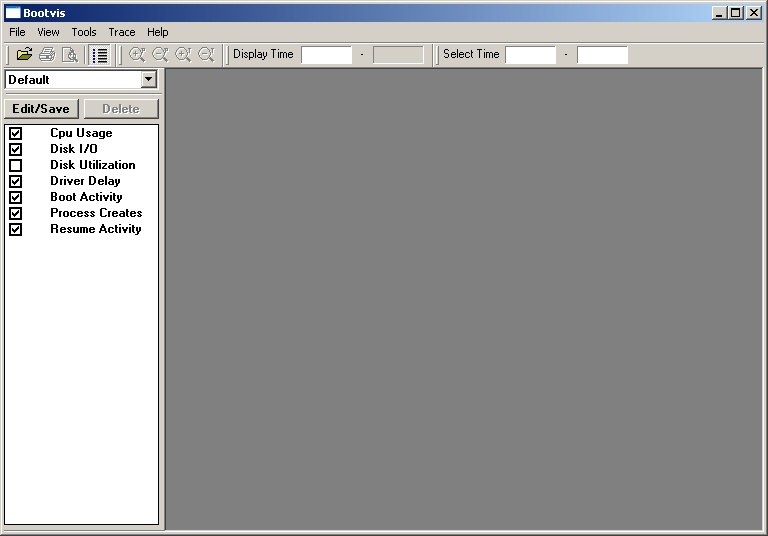768x536 pixels.
Task: Click the last zoom-out magnifier icon
Action: click(x=206, y=54)
